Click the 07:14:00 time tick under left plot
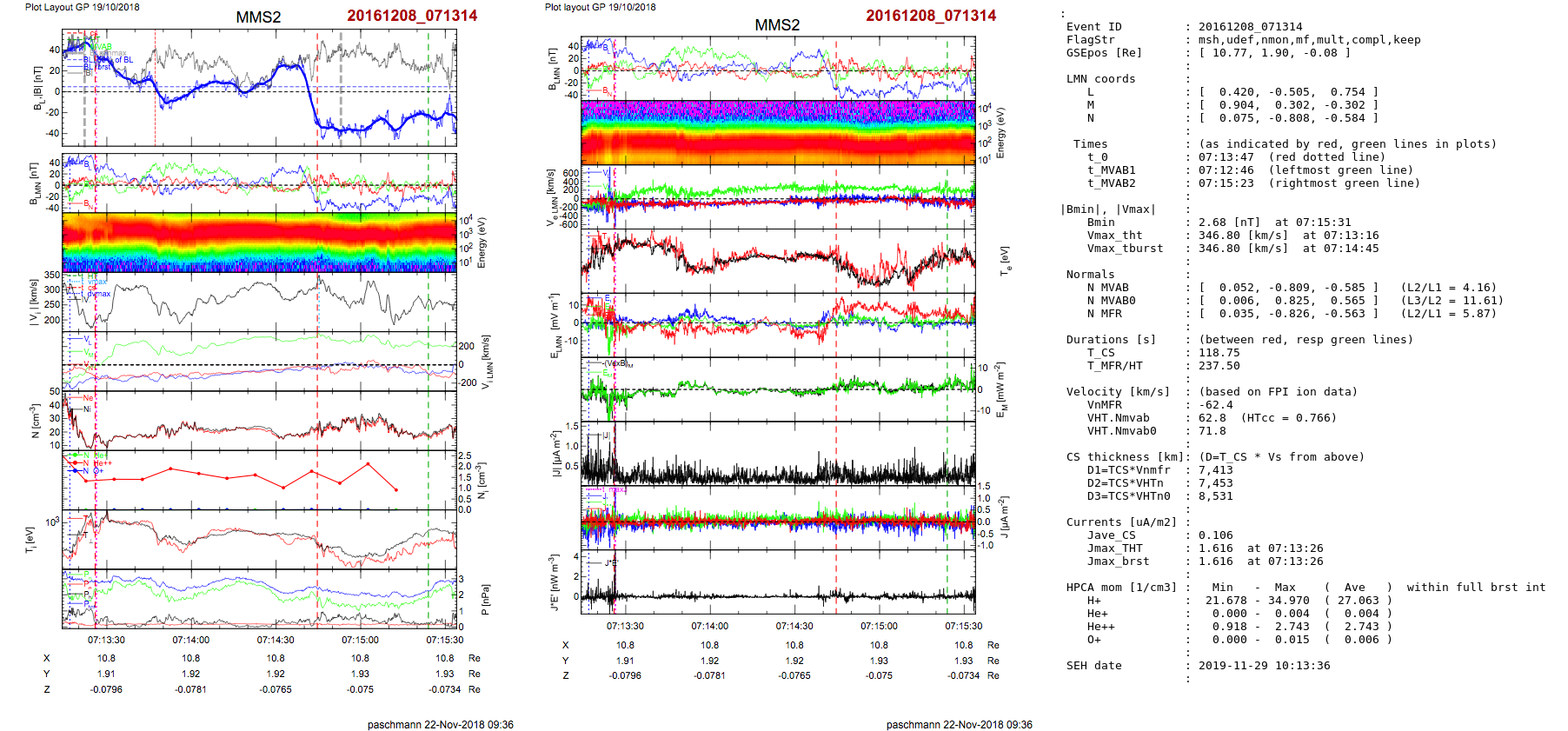The image size is (1568, 731). click(x=190, y=640)
